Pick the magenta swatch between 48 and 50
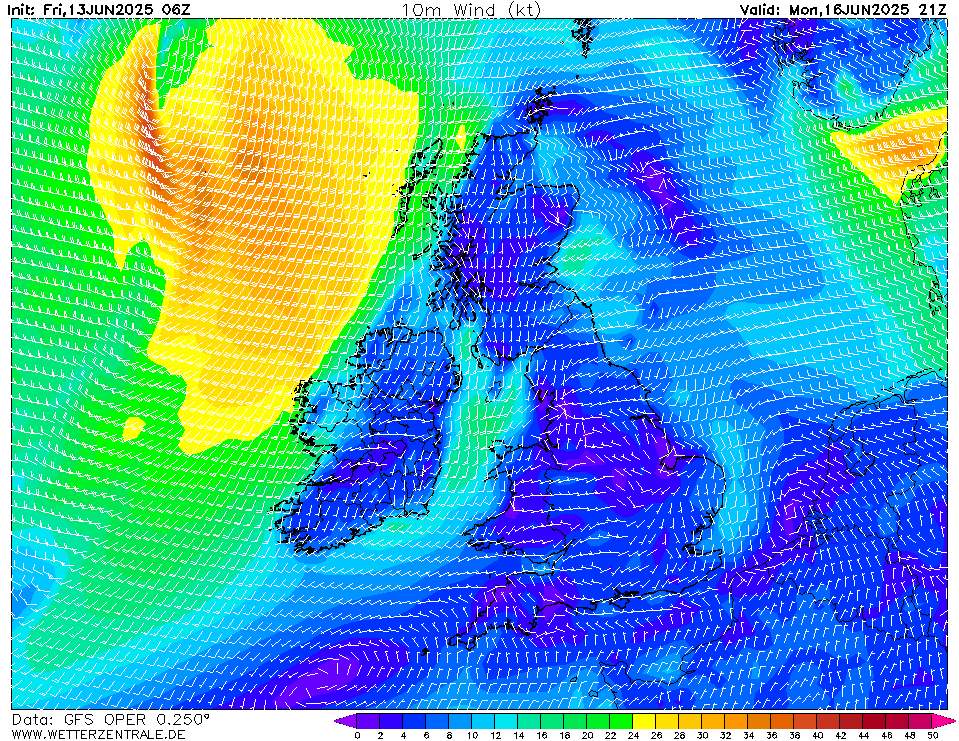 click(921, 721)
